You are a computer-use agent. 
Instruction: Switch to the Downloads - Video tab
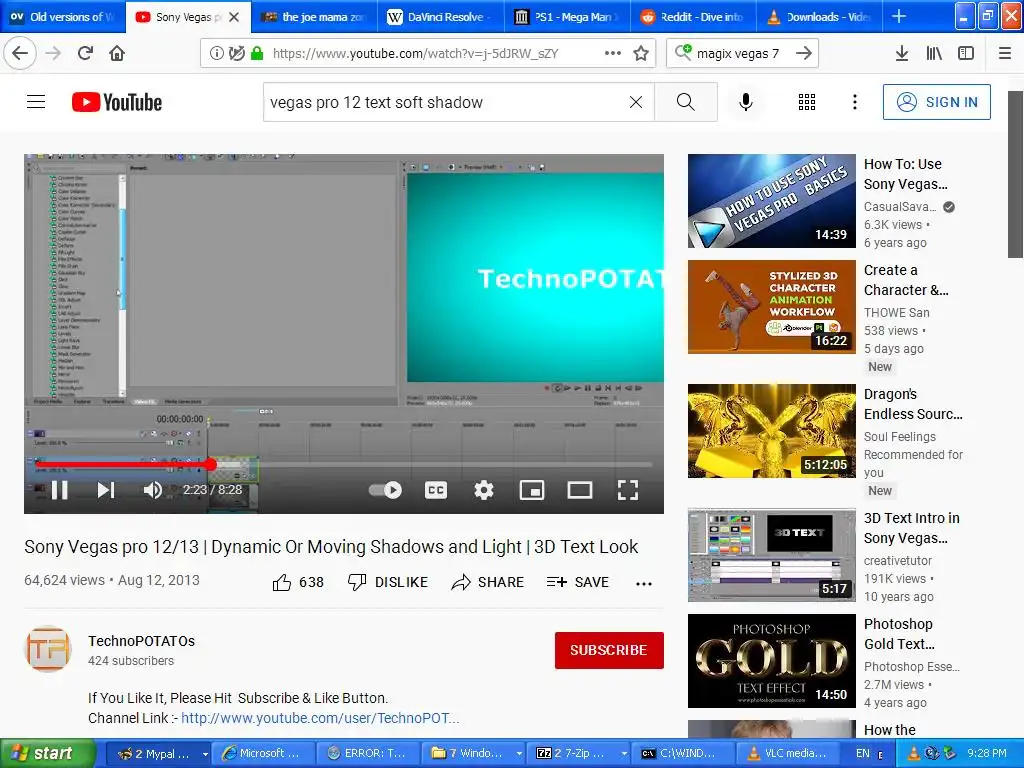click(x=820, y=16)
